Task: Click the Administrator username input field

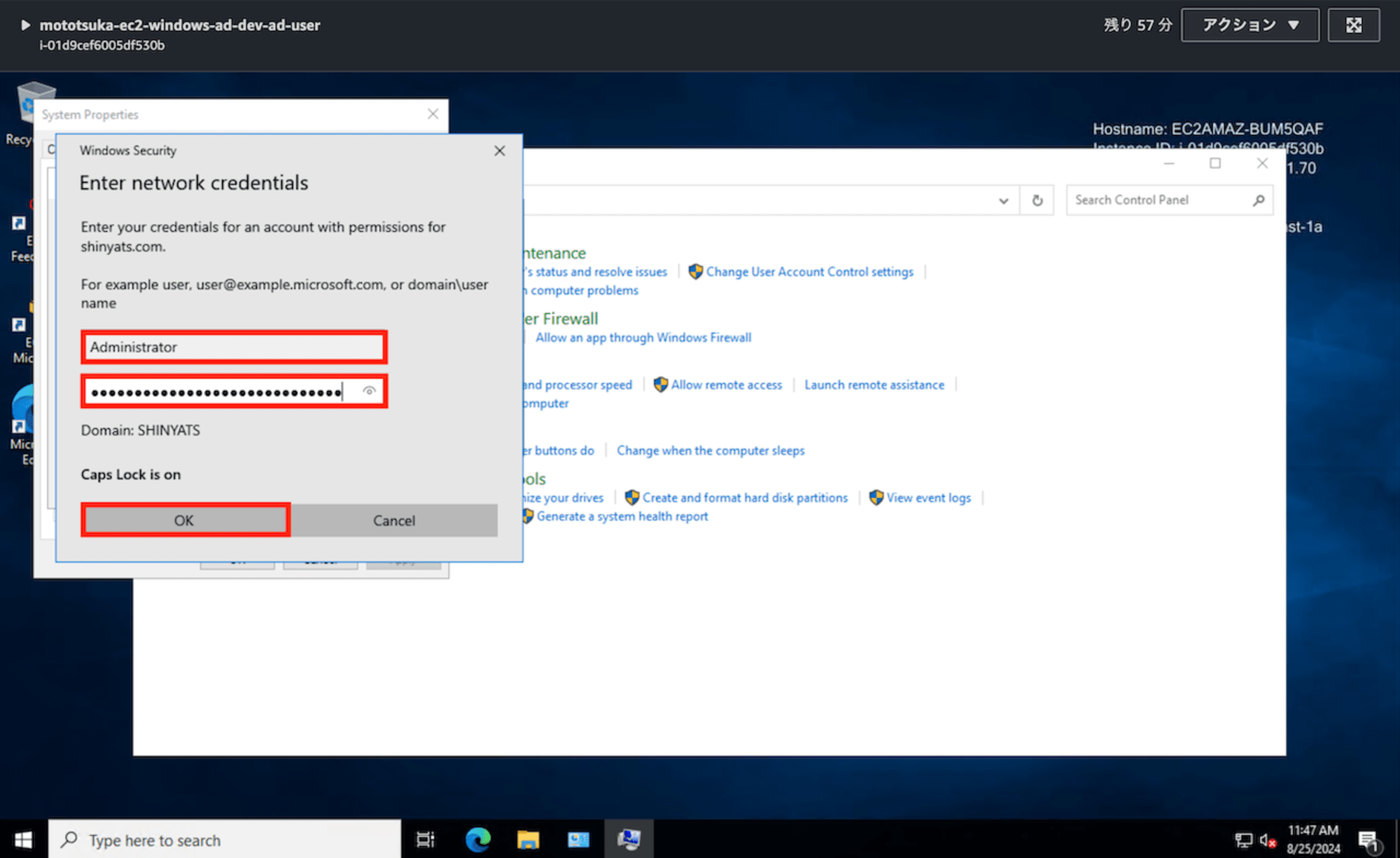Action: point(234,346)
